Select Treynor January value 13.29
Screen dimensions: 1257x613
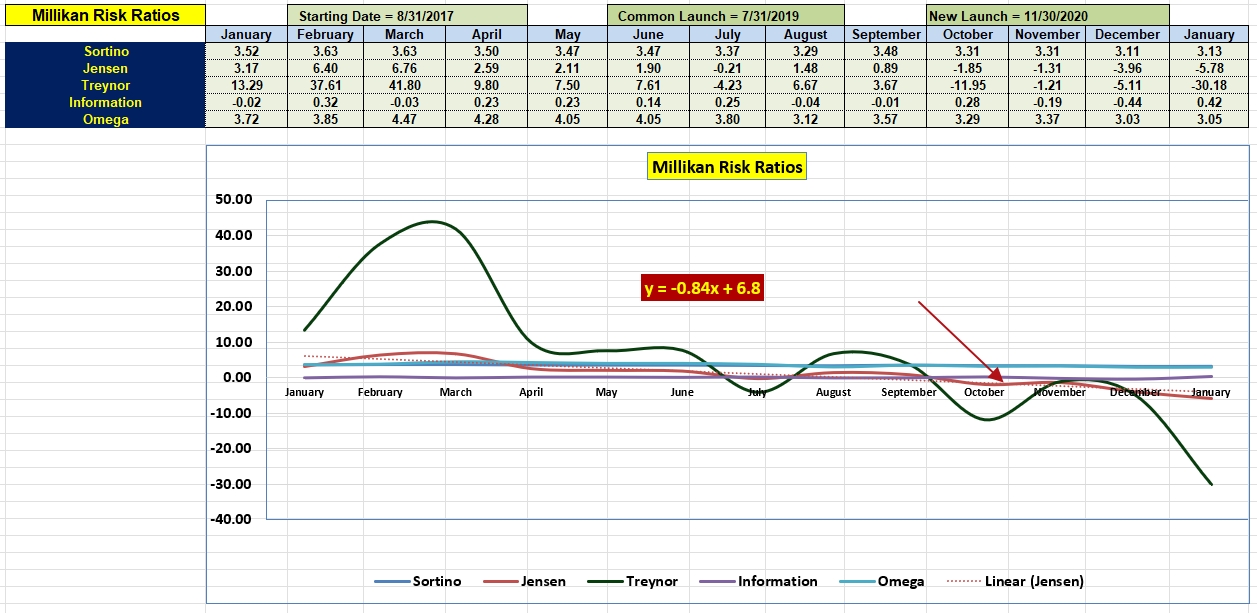[x=246, y=85]
